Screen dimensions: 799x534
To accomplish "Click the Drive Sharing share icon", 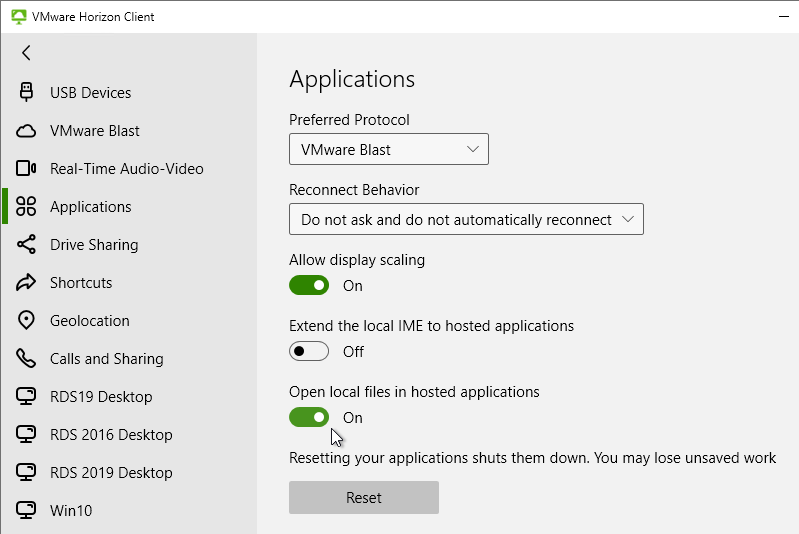I will click(26, 245).
